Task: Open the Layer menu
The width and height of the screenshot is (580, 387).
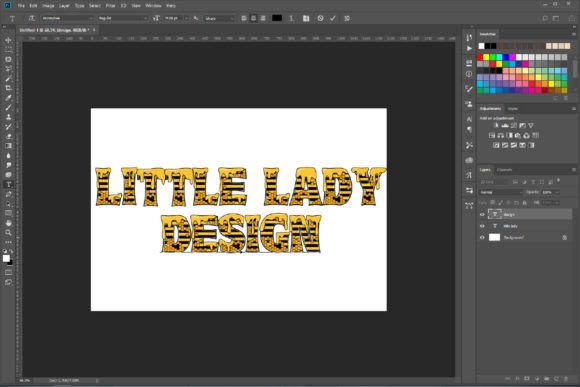Action: click(x=64, y=6)
